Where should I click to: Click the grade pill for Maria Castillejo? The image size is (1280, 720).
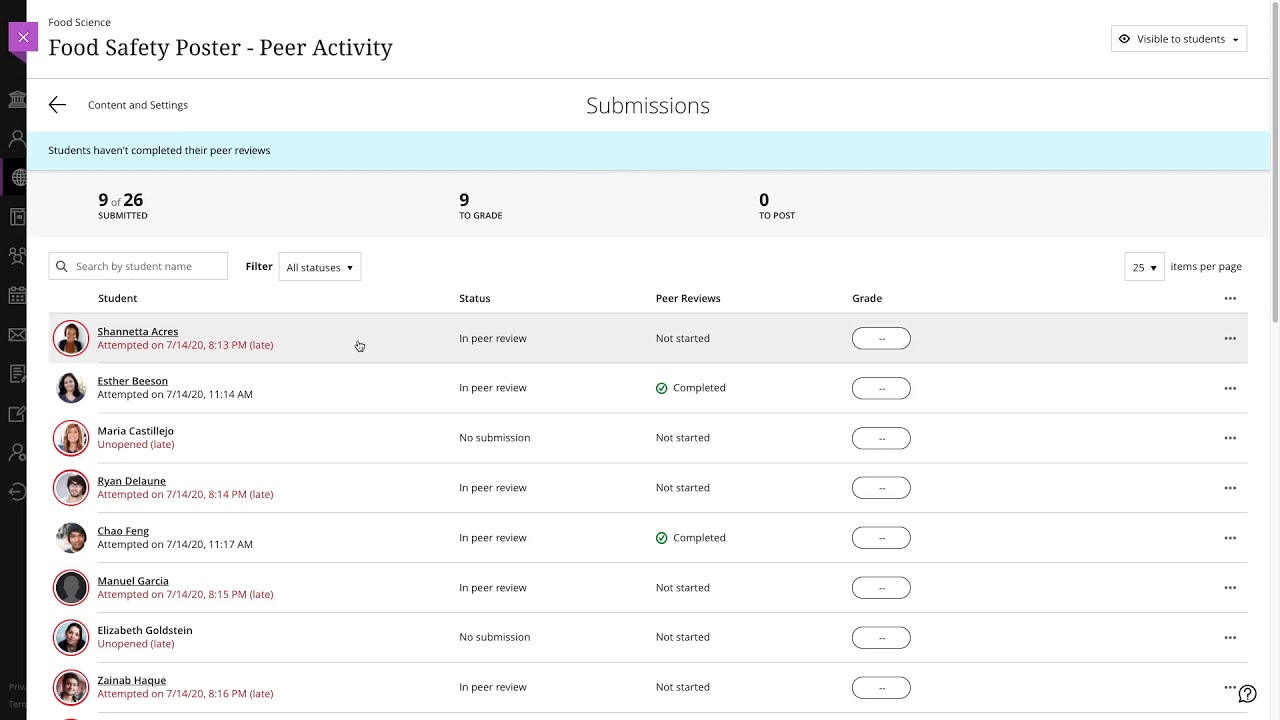pos(881,438)
